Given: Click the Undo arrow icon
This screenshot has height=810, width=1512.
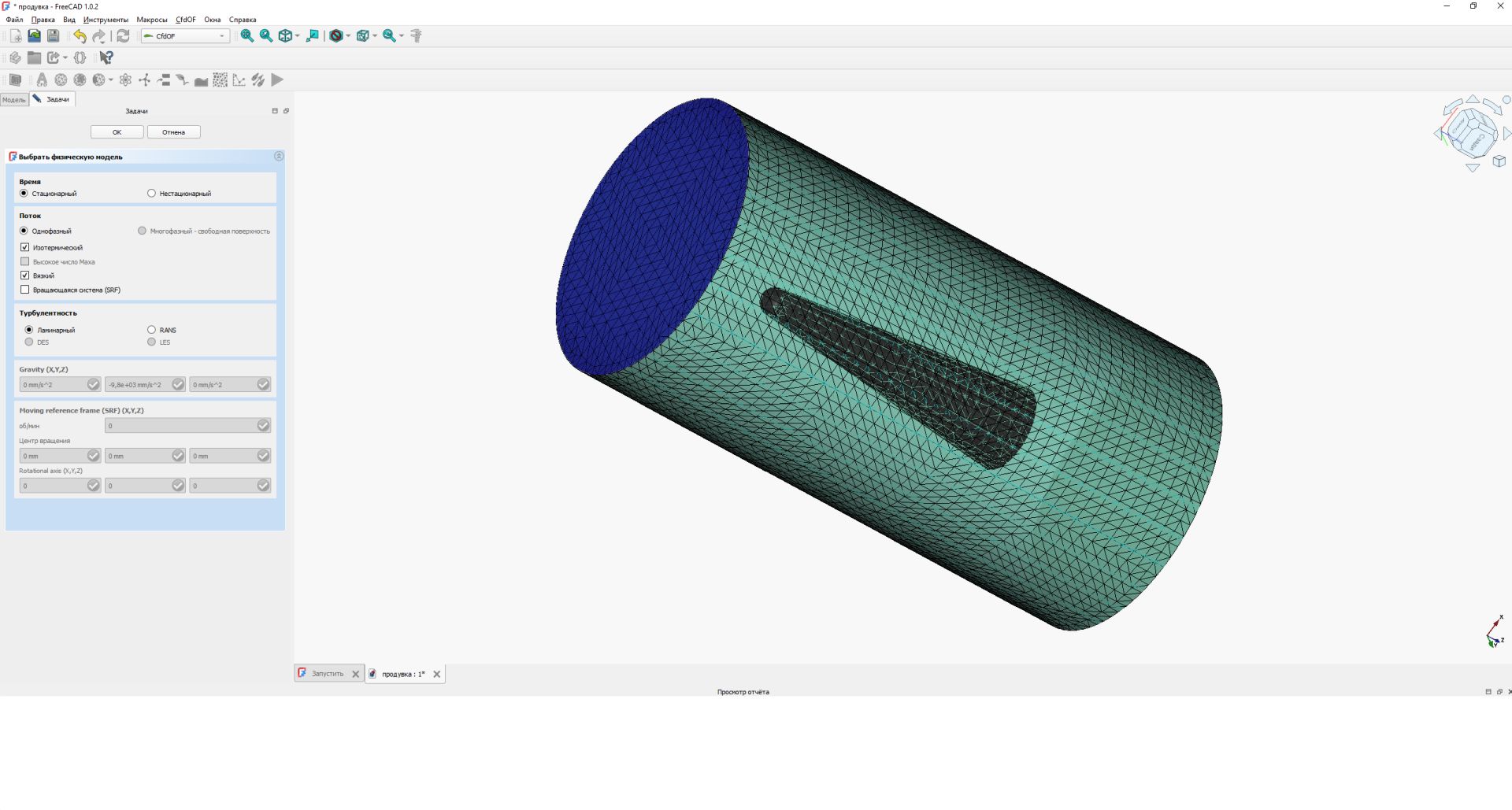Looking at the screenshot, I should [79, 35].
